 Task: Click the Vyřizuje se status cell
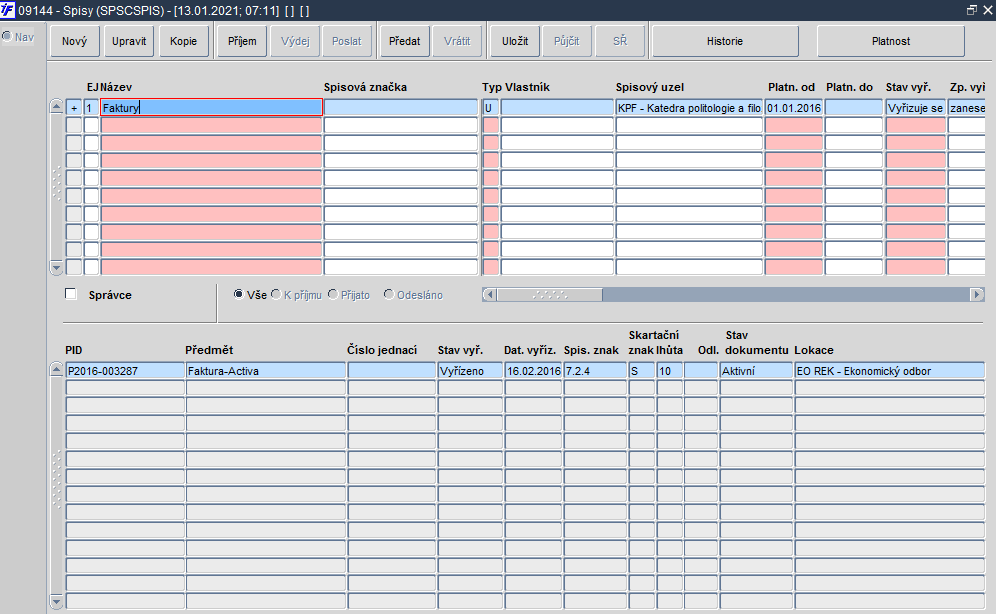coord(916,108)
